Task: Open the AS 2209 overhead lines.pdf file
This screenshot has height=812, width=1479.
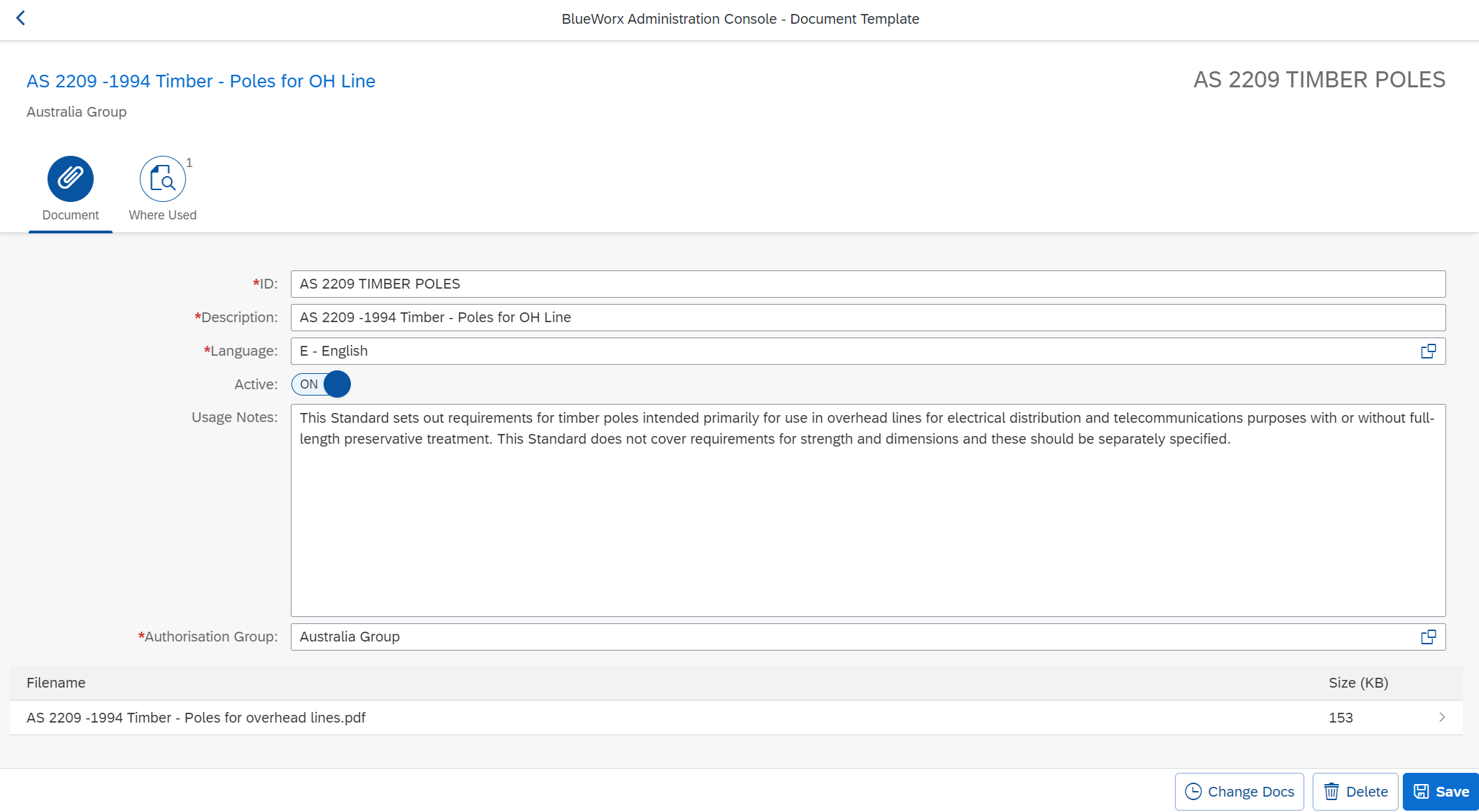Action: (196, 718)
